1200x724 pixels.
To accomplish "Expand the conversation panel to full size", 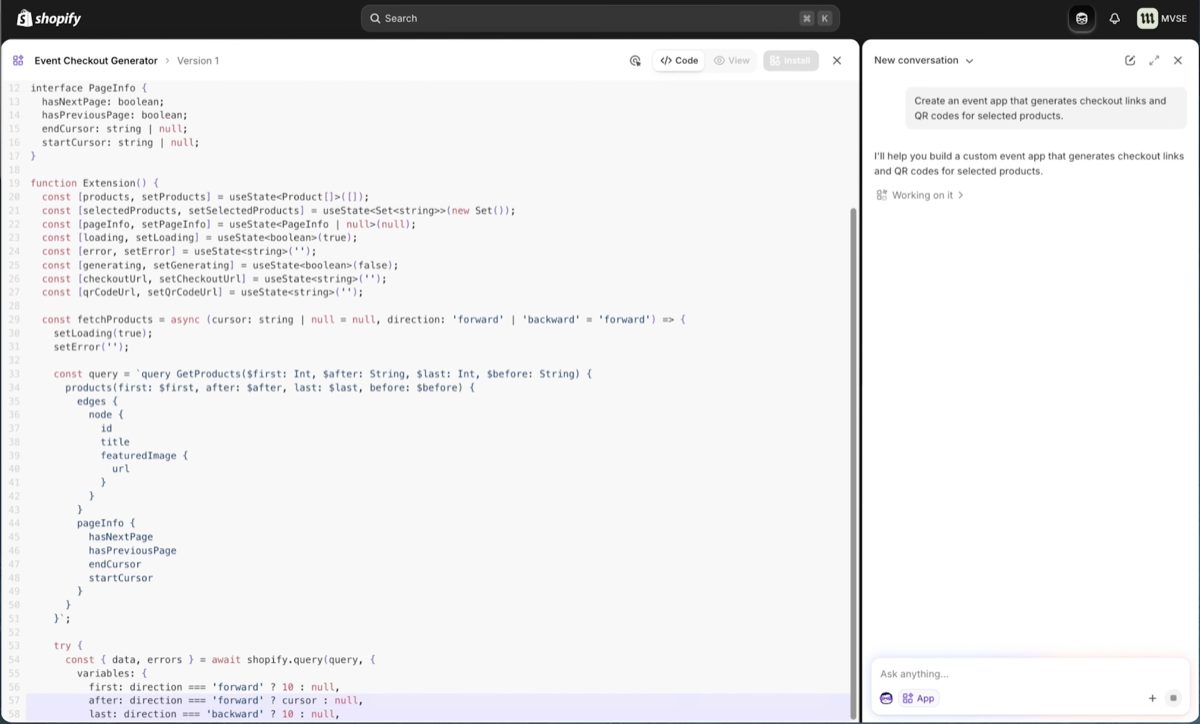I will (x=1154, y=60).
